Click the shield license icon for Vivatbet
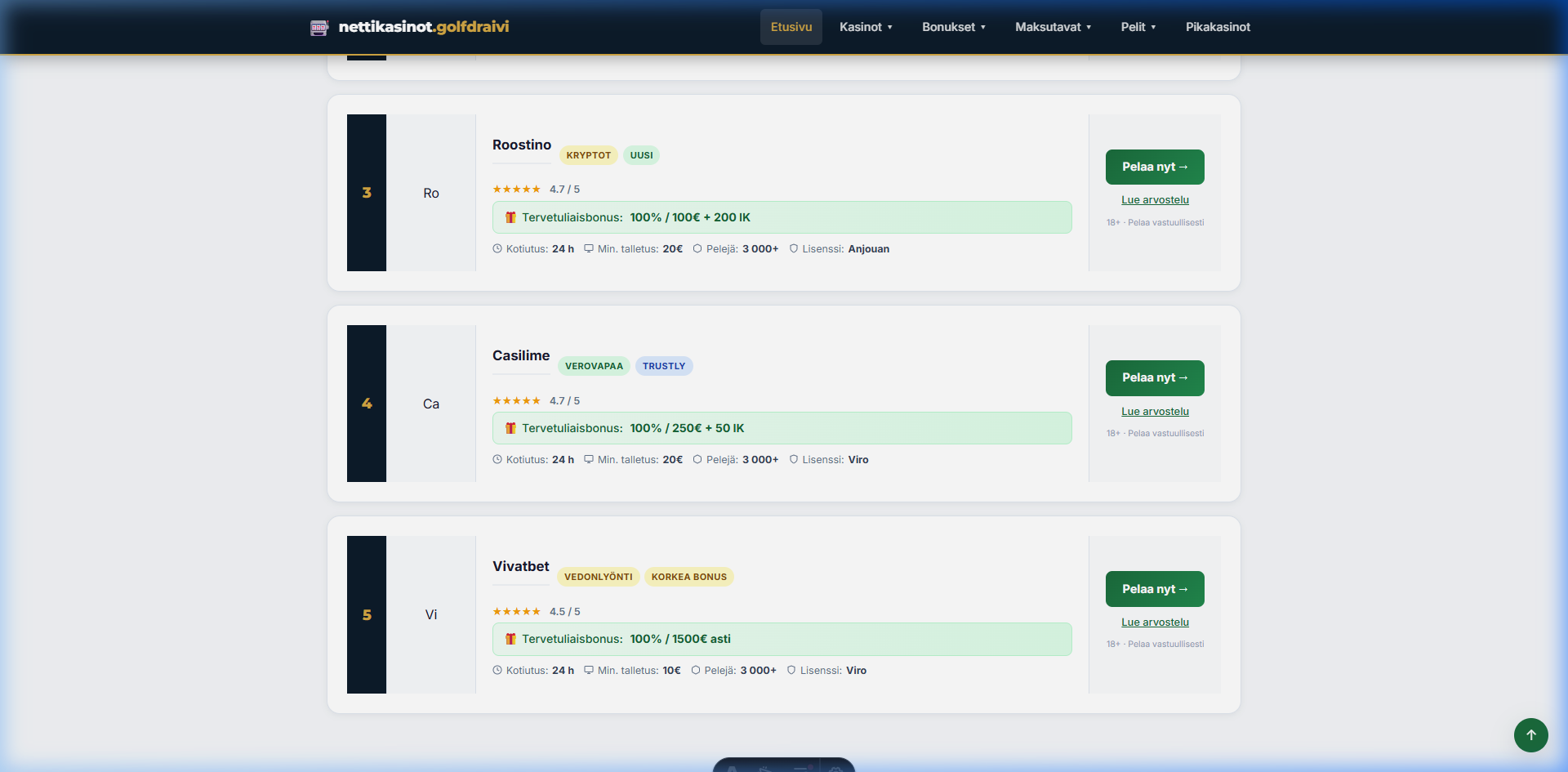Screen dimensions: 1568x772 (791, 670)
